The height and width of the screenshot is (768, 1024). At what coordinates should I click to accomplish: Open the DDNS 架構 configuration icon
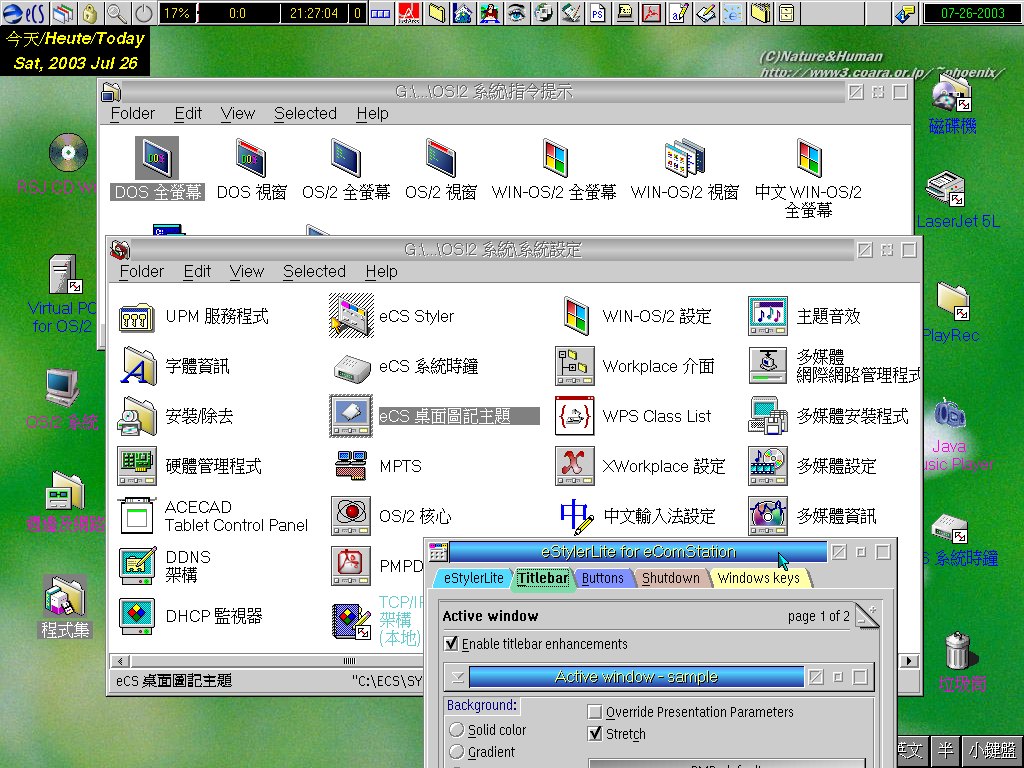pyautogui.click(x=136, y=566)
